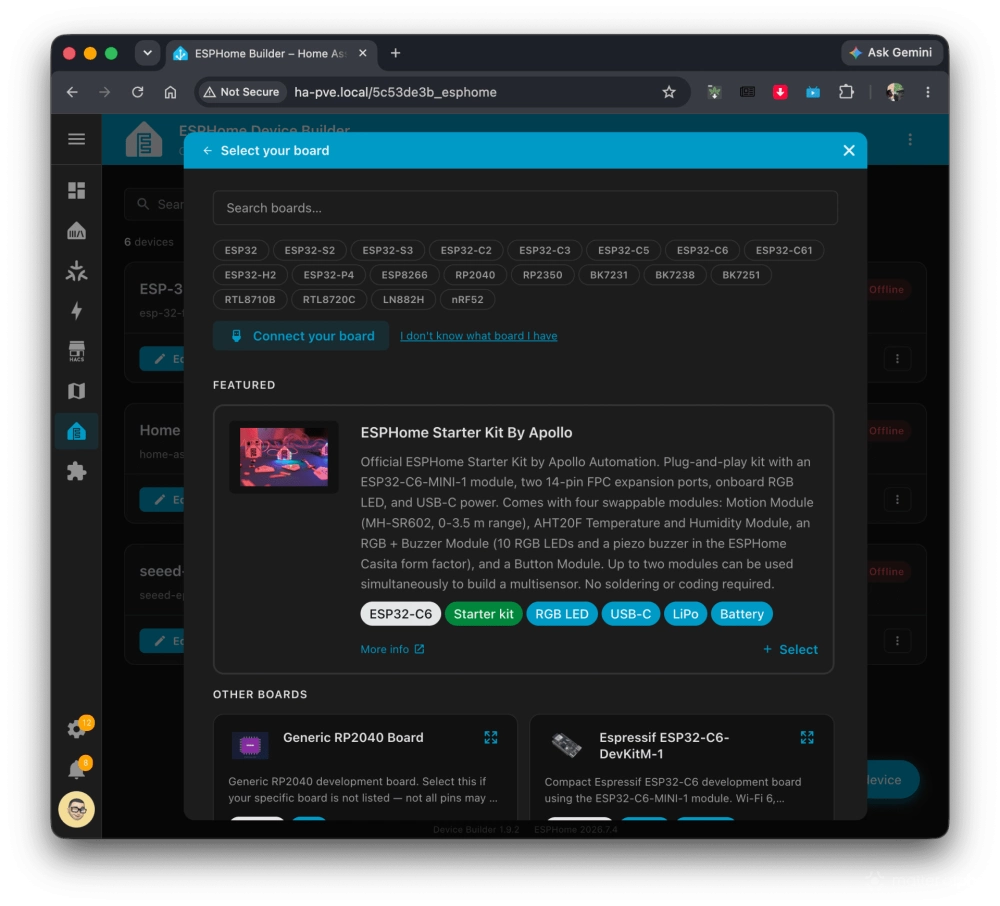Image resolution: width=1000 pixels, height=906 pixels.
Task: Open a new browser tab
Action: click(x=395, y=53)
